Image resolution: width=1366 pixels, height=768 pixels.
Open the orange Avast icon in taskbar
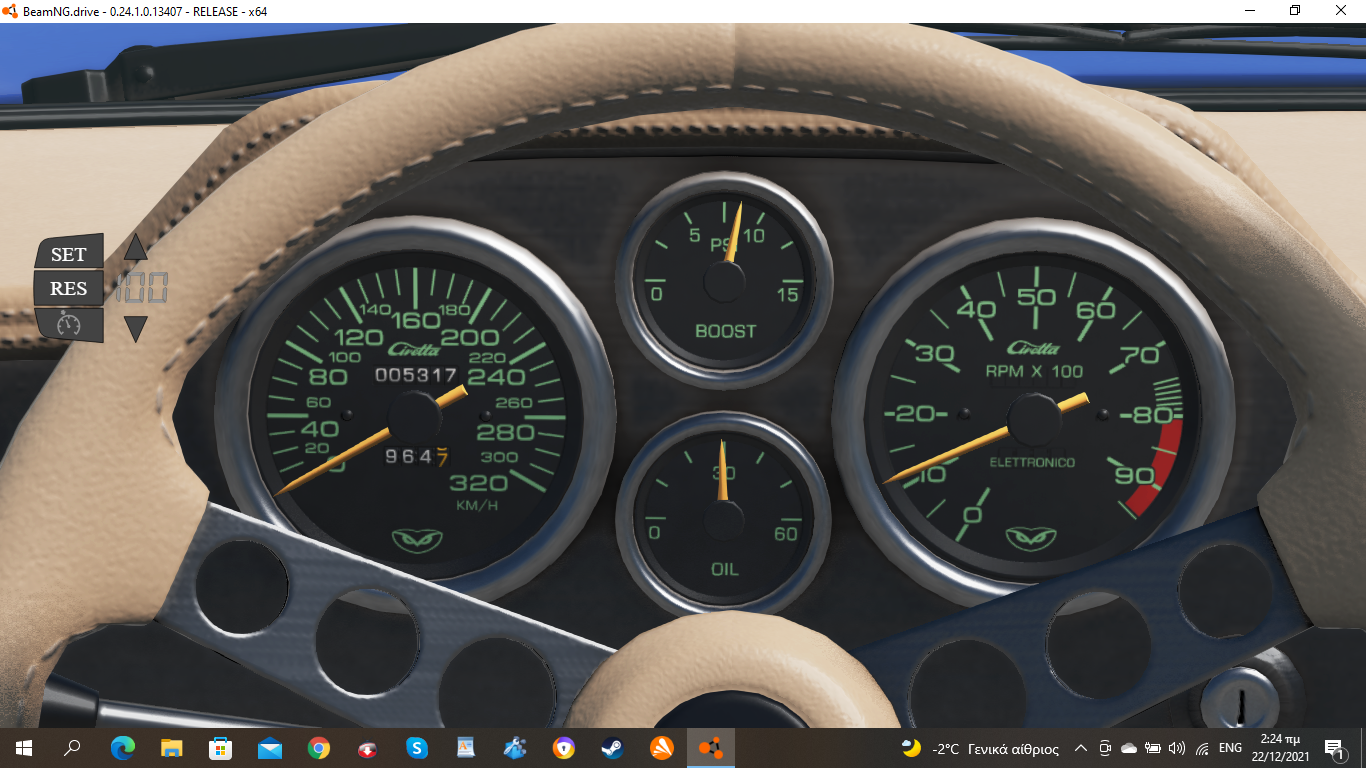[661, 747]
